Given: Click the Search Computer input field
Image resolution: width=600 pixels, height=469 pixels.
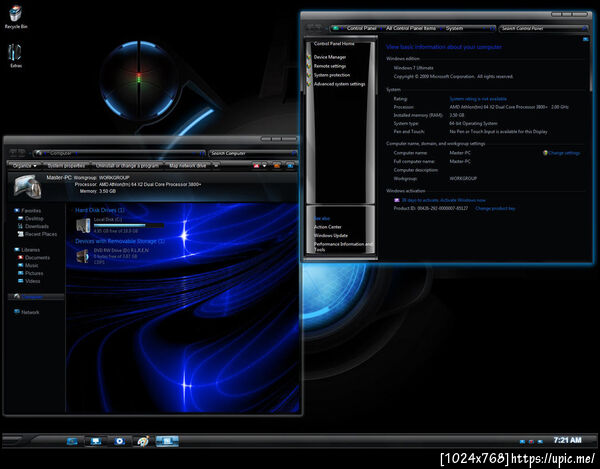Looking at the screenshot, I should click(x=252, y=153).
